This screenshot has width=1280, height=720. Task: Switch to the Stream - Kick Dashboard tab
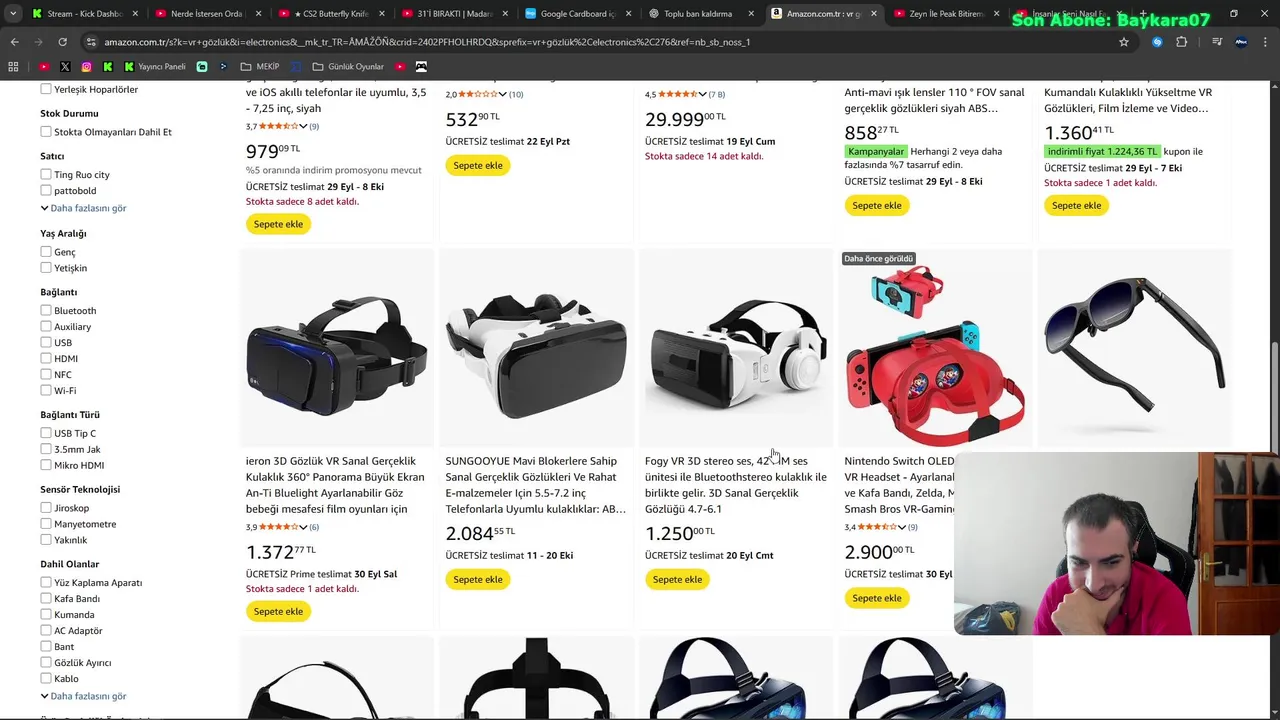pos(85,14)
